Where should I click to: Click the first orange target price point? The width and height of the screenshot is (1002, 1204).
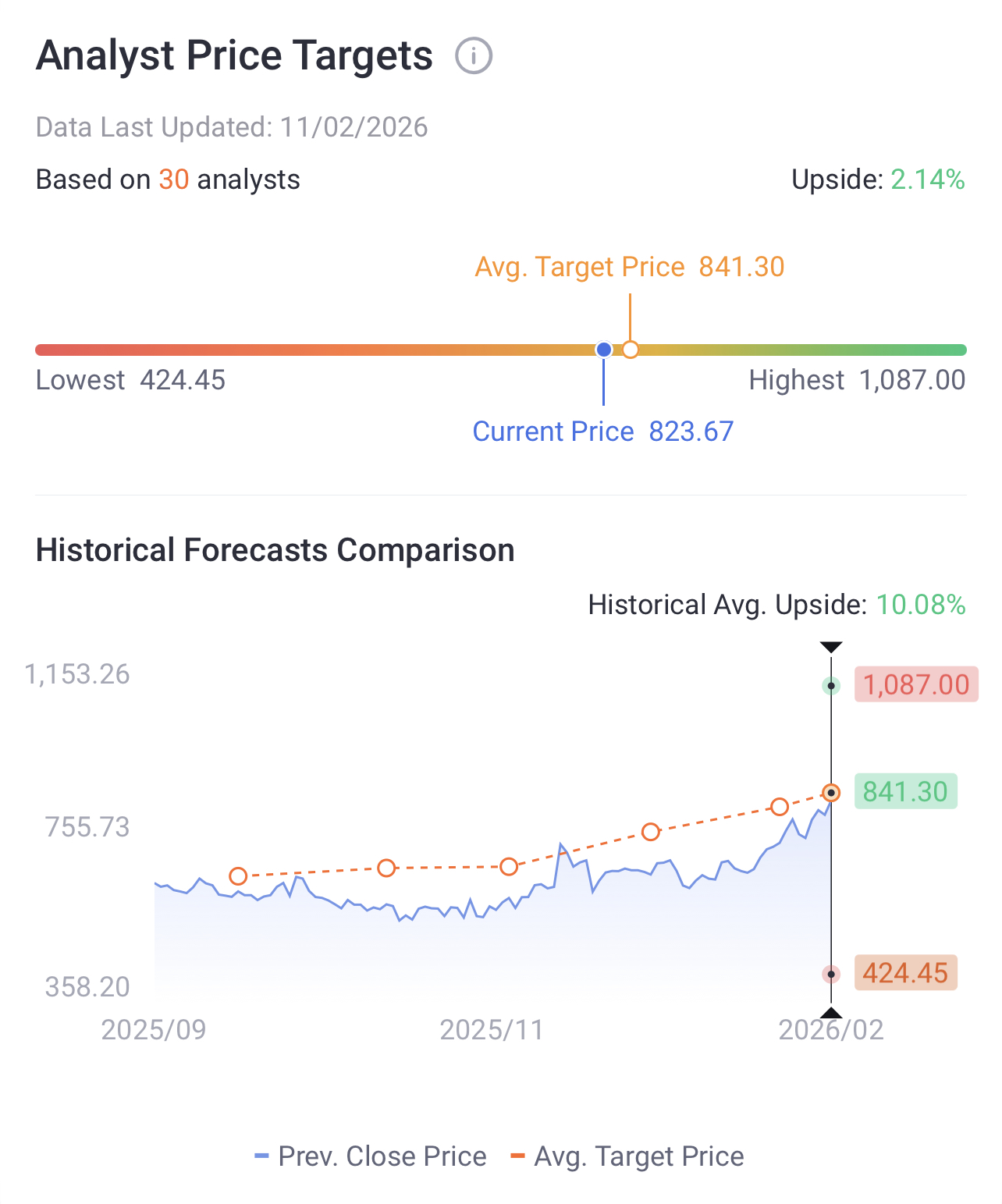coord(238,876)
